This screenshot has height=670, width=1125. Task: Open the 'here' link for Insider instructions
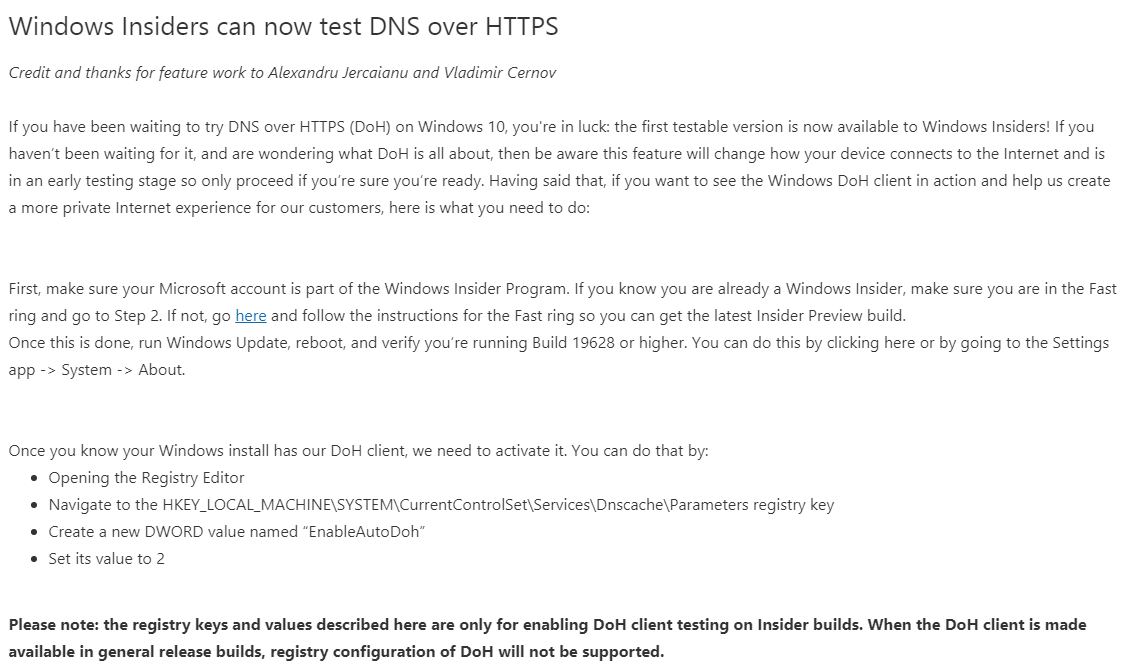pos(250,316)
